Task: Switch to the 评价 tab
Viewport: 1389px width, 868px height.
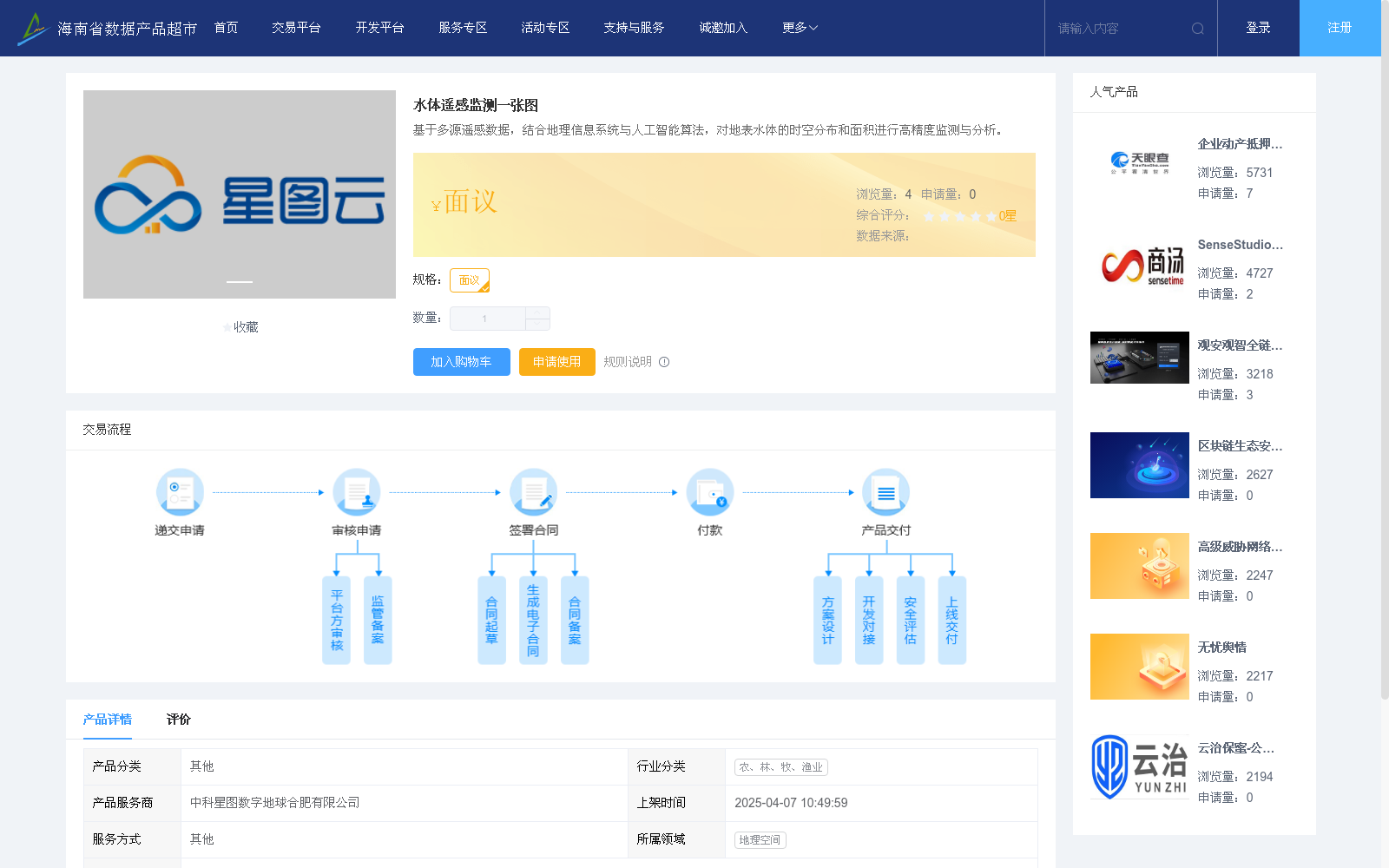Action: pyautogui.click(x=178, y=720)
